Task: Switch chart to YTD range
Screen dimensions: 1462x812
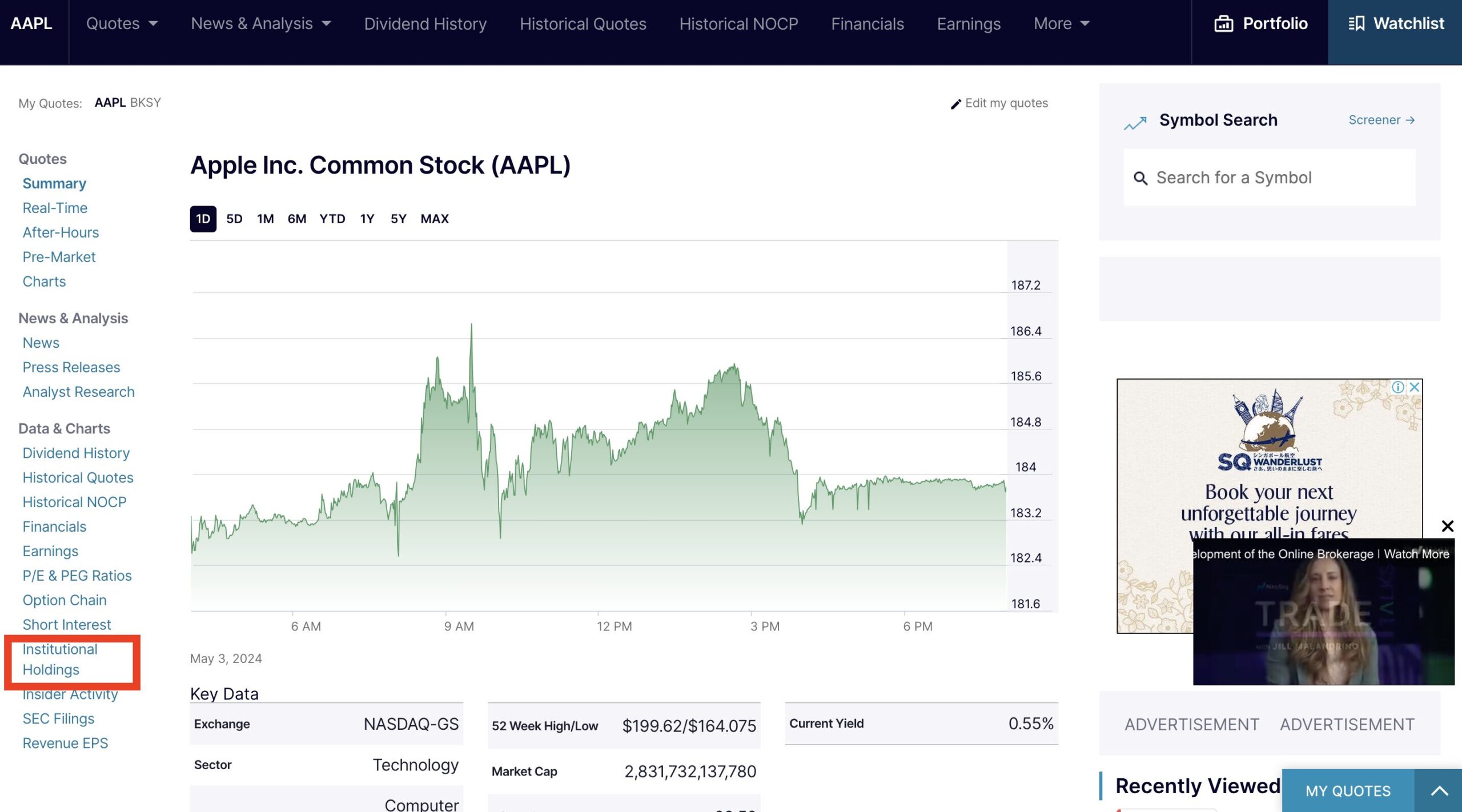Action: (x=332, y=219)
